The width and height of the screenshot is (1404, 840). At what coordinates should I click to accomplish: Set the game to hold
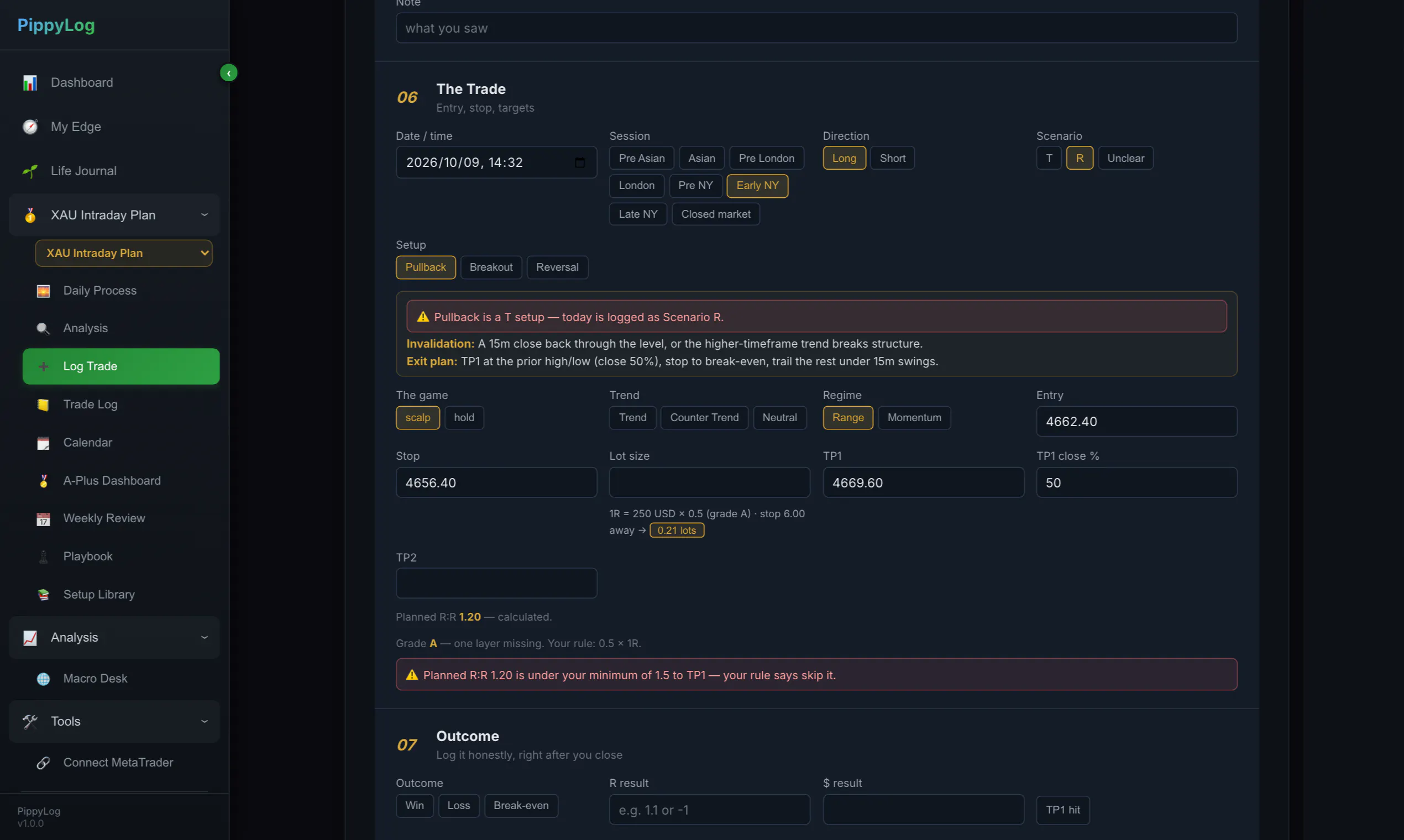(464, 418)
